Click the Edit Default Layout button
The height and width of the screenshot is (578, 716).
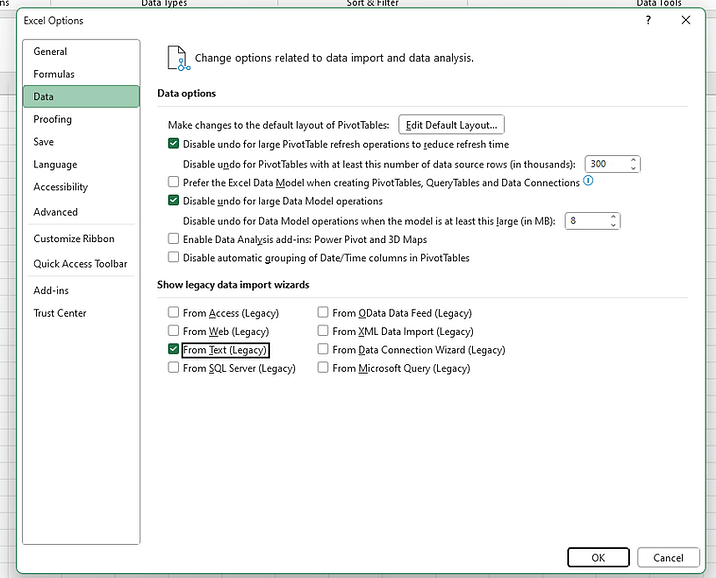[451, 125]
